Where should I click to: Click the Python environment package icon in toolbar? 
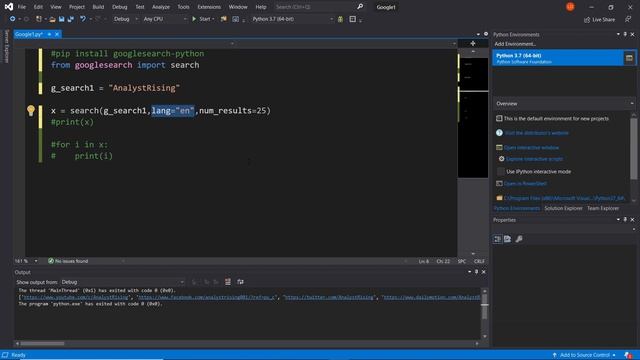coord(340,19)
